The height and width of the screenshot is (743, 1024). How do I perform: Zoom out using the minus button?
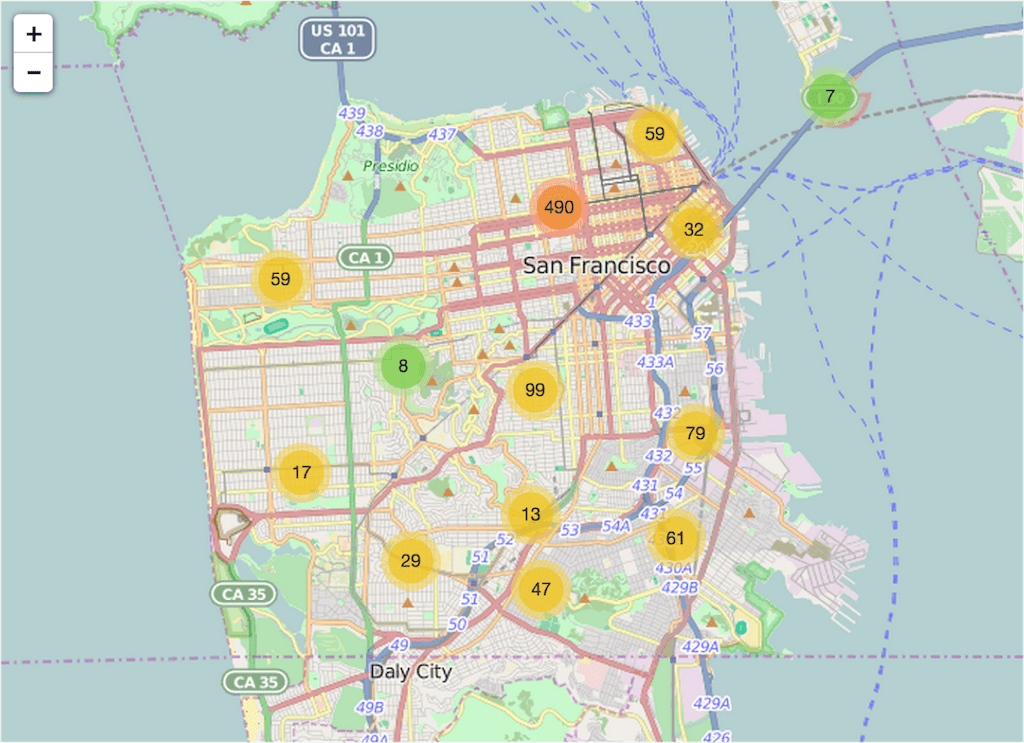click(x=33, y=72)
